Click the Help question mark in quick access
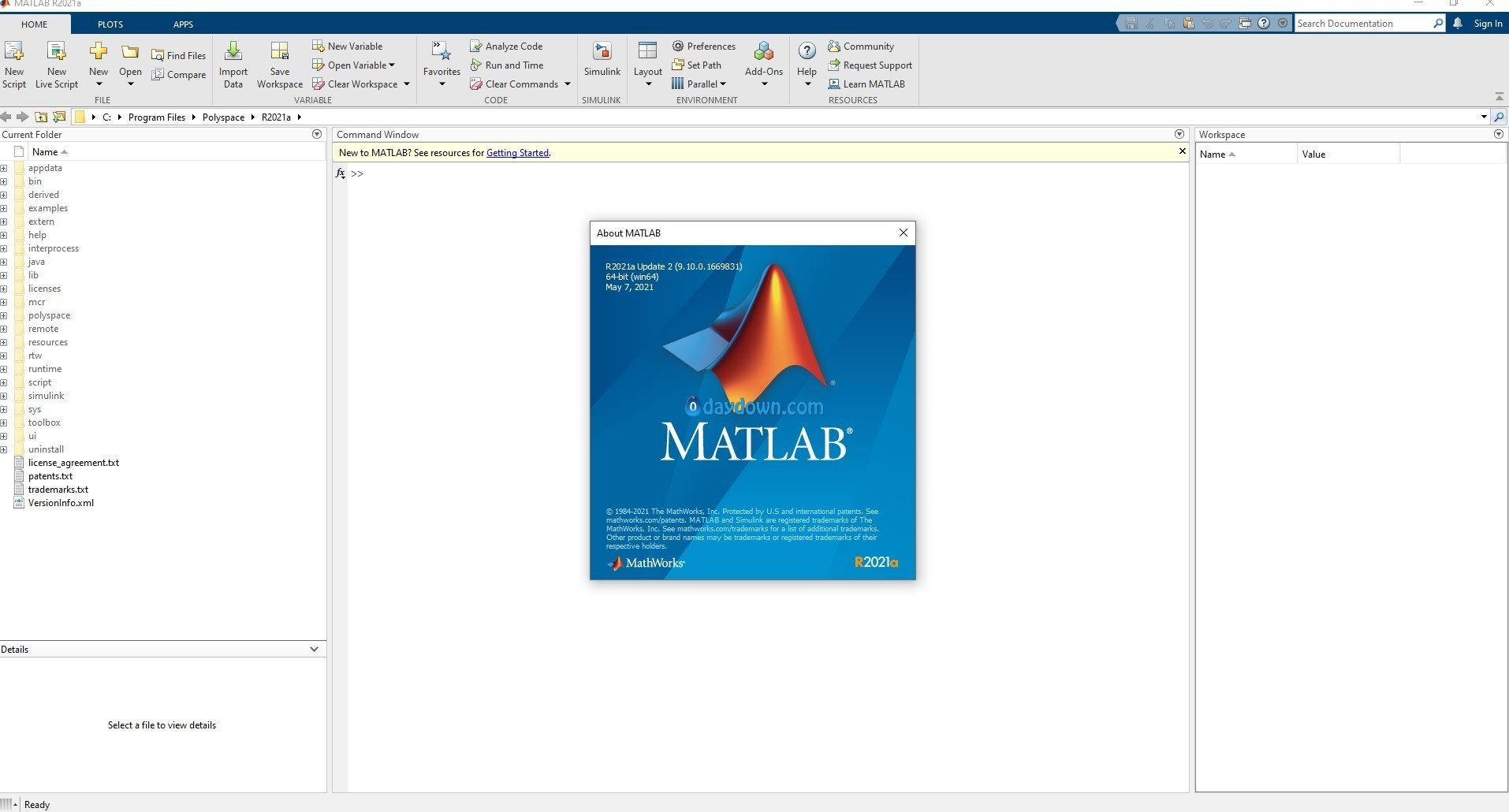1509x812 pixels. tap(1264, 23)
